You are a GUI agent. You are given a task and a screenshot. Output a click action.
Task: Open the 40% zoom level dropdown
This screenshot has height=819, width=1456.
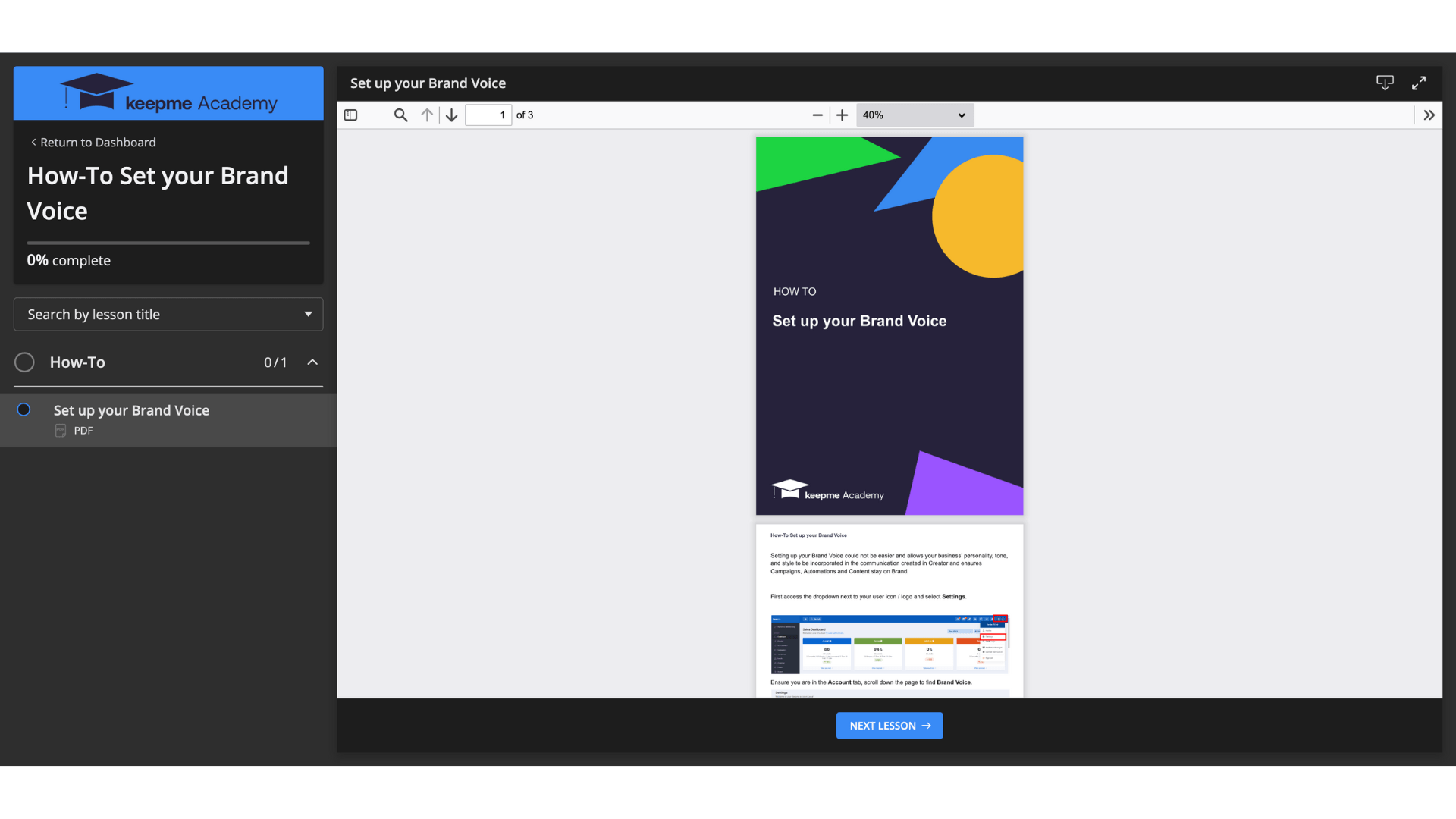click(914, 115)
